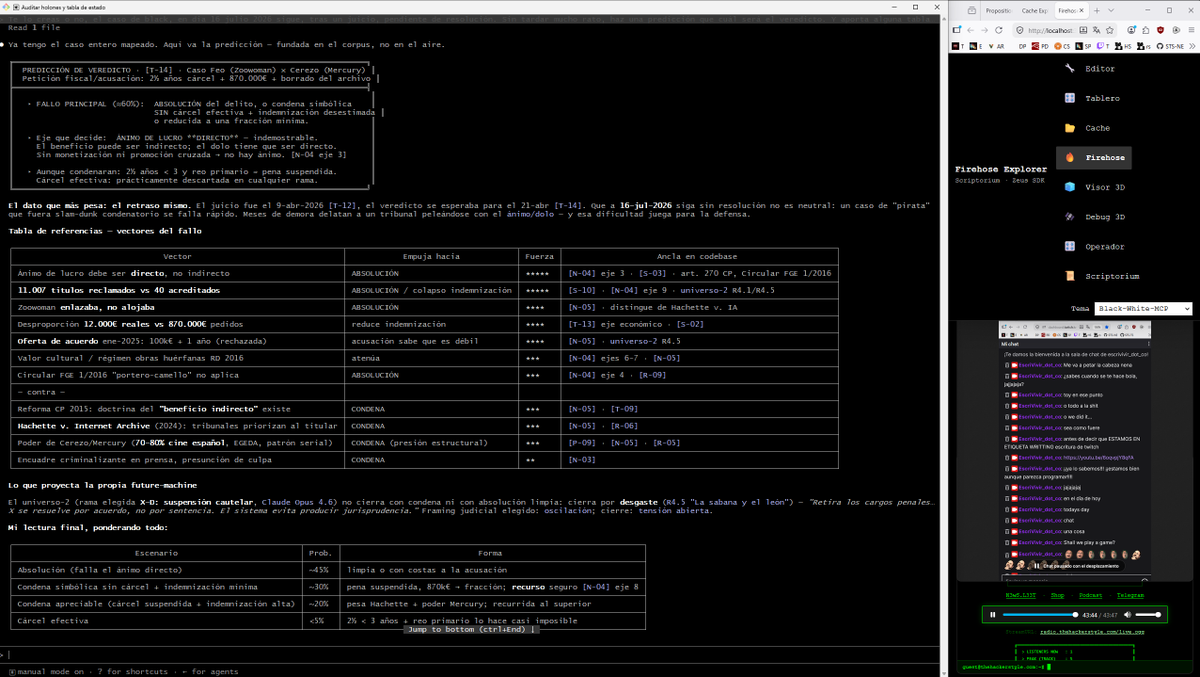Open the browser hamburger menu
Image resolution: width=1200 pixels, height=677 pixels.
tap(1191, 30)
